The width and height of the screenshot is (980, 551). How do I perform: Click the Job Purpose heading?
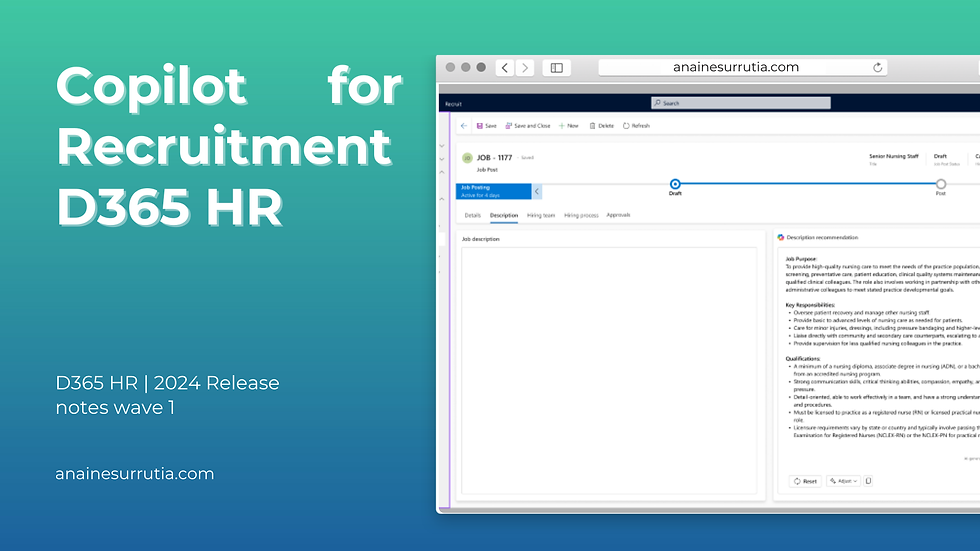point(801,259)
